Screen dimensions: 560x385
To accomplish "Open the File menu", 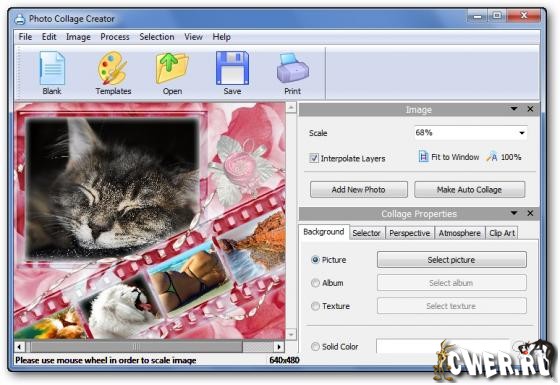I will [25, 37].
